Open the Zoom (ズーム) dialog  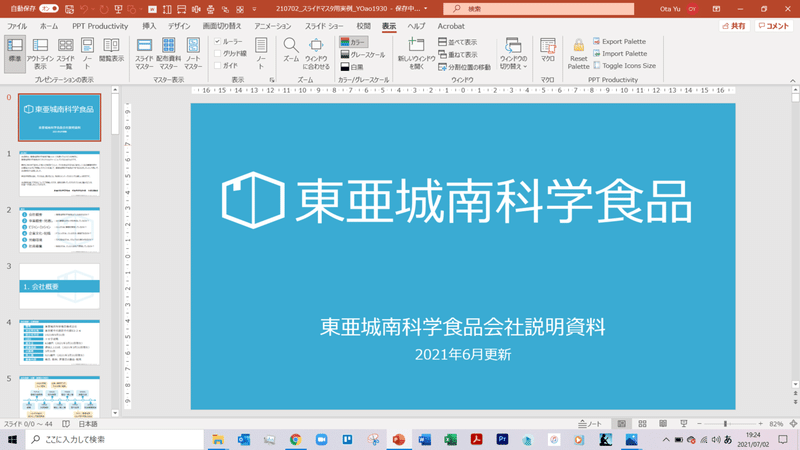(x=291, y=50)
